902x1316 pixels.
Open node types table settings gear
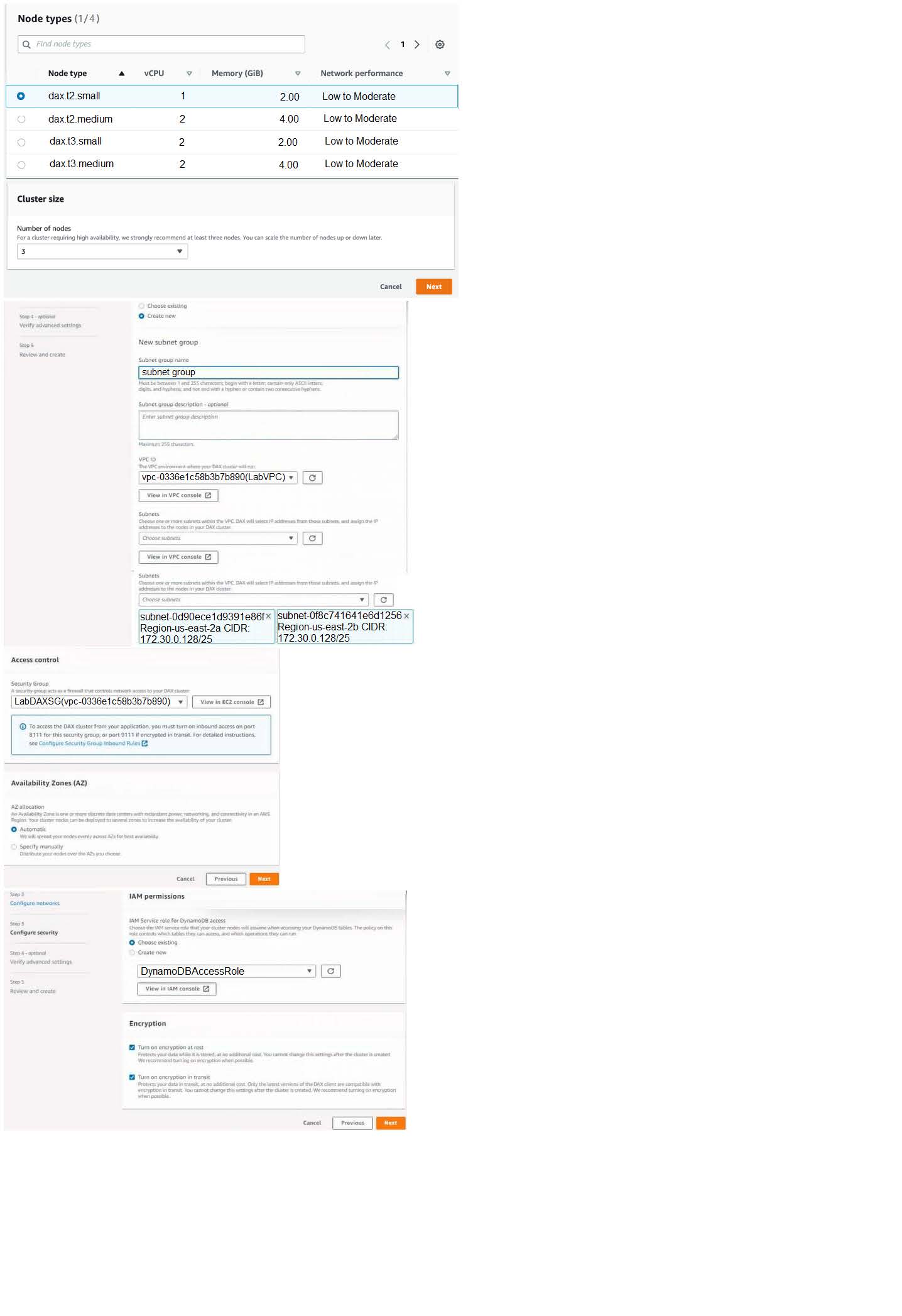(440, 45)
